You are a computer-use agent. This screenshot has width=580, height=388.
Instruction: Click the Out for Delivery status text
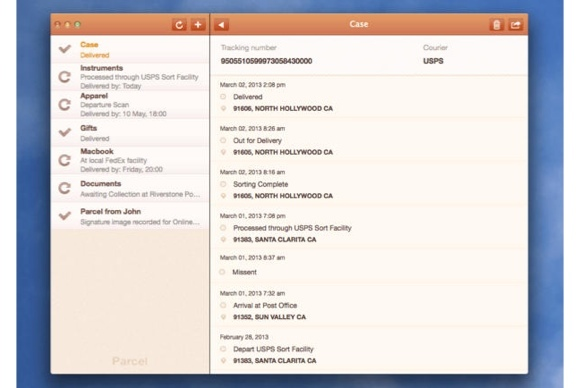[x=257, y=141]
